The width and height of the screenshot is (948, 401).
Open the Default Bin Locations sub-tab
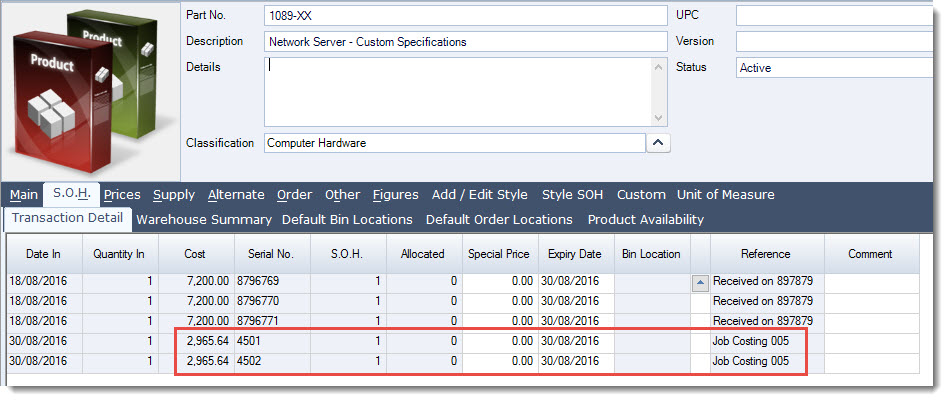pyautogui.click(x=347, y=220)
